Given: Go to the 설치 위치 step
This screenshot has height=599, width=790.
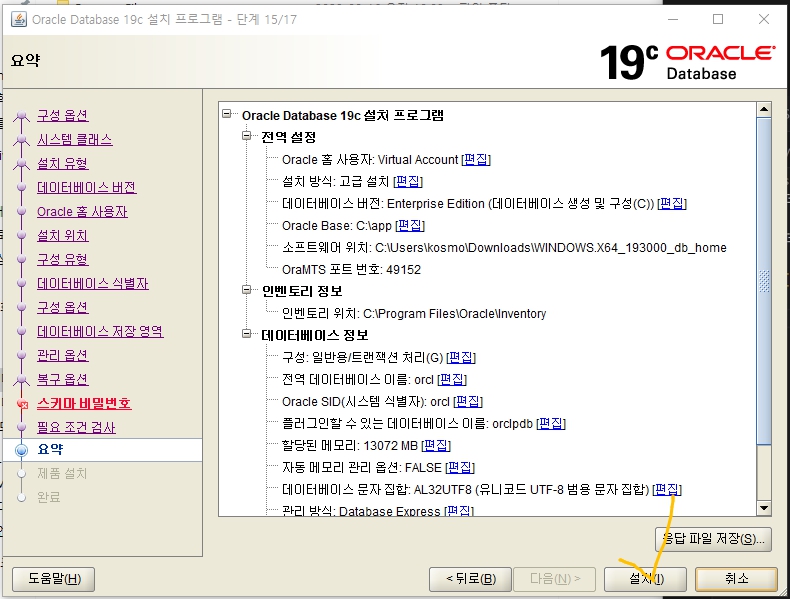Looking at the screenshot, I should (x=62, y=235).
